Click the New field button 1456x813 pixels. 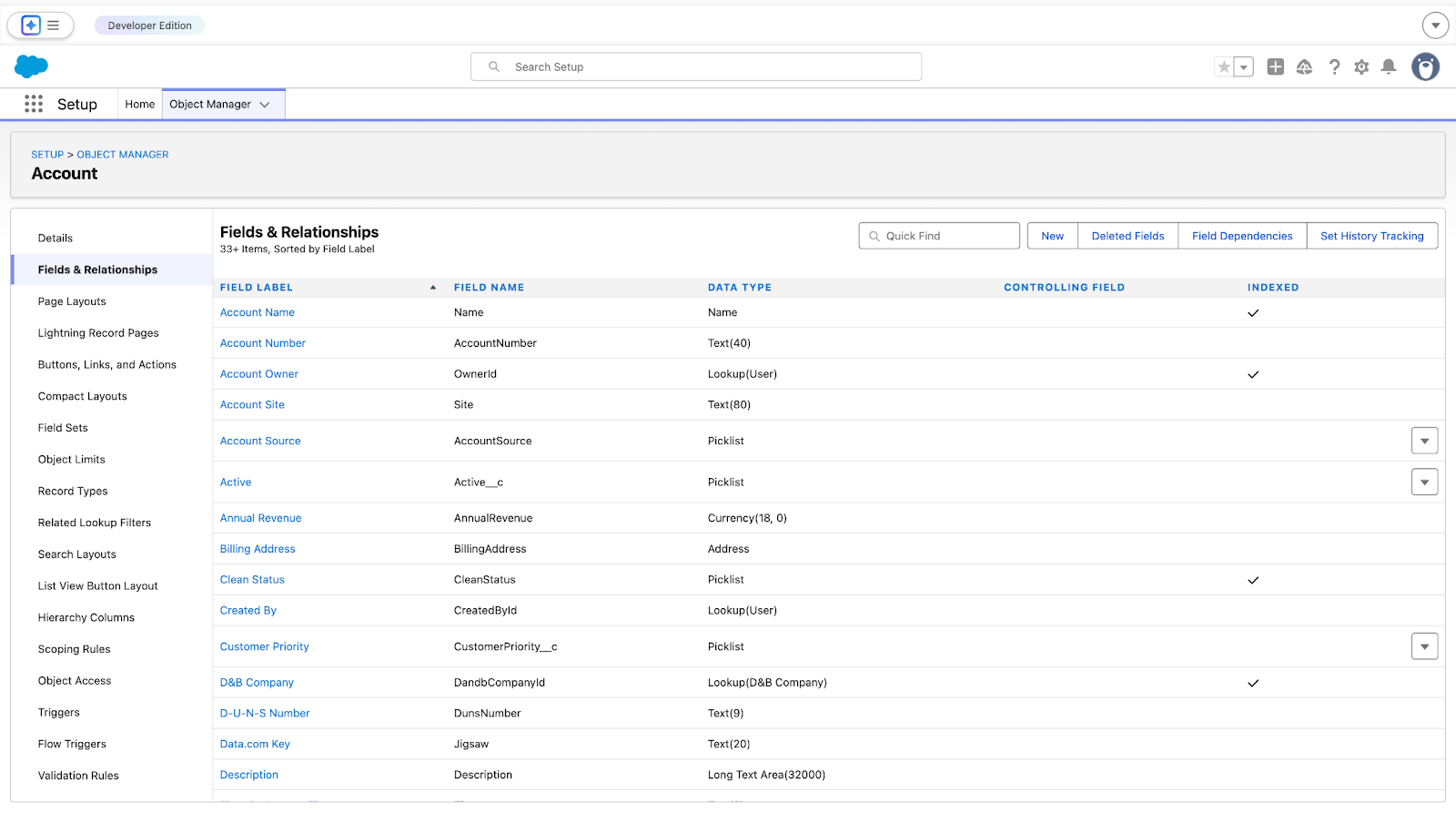1053,236
